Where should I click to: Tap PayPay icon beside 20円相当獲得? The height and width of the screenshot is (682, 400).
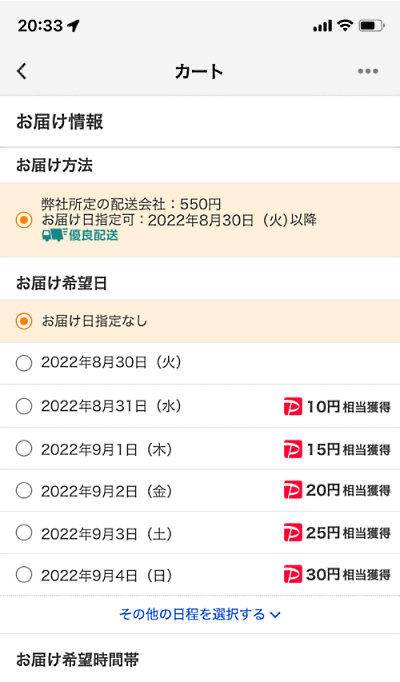(293, 491)
